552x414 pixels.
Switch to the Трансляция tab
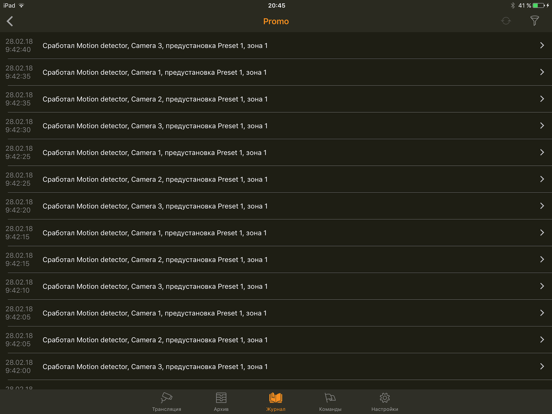tap(167, 402)
